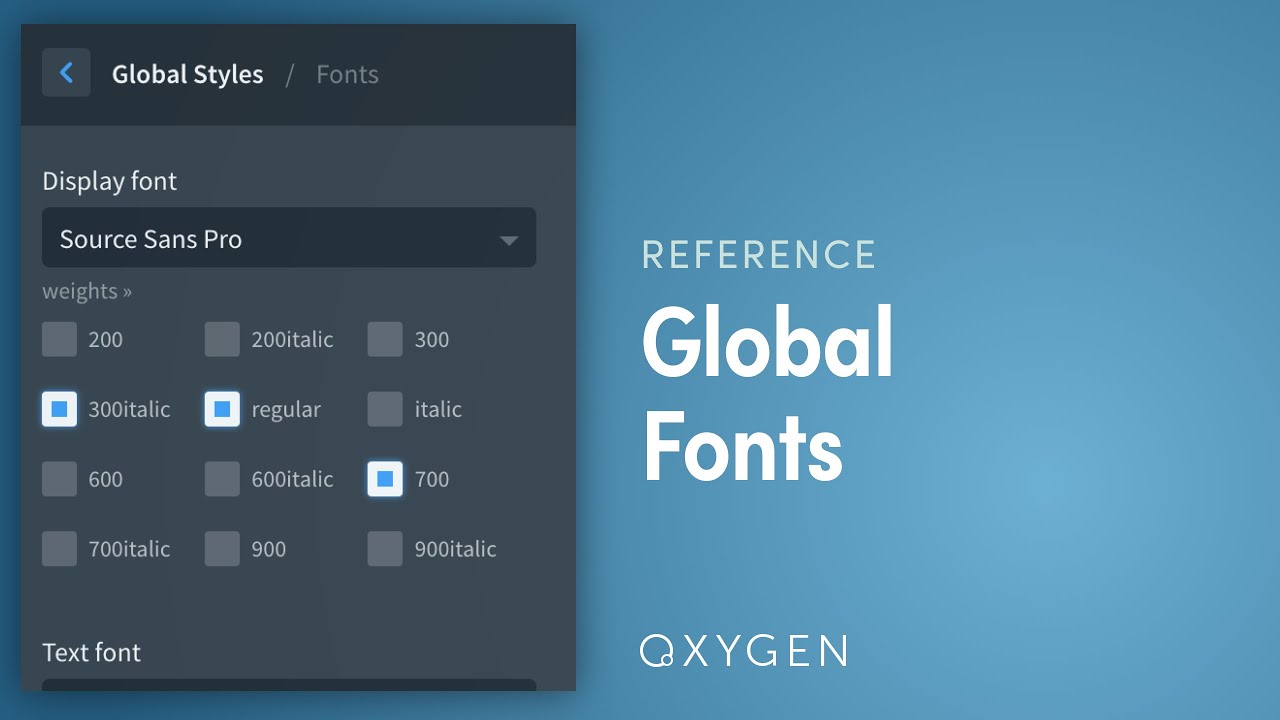Check the 300 weight box

click(x=385, y=339)
